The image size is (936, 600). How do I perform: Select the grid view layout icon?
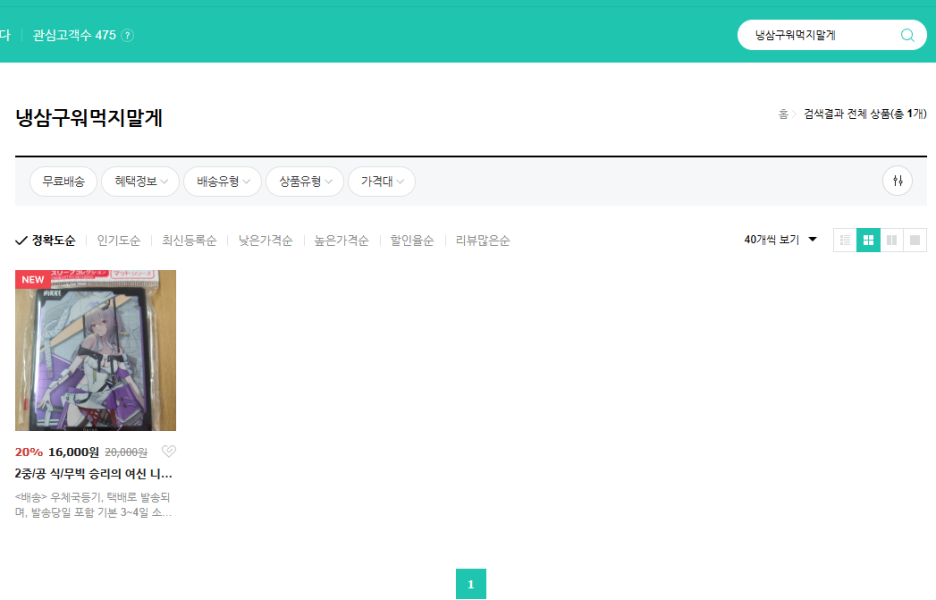868,240
